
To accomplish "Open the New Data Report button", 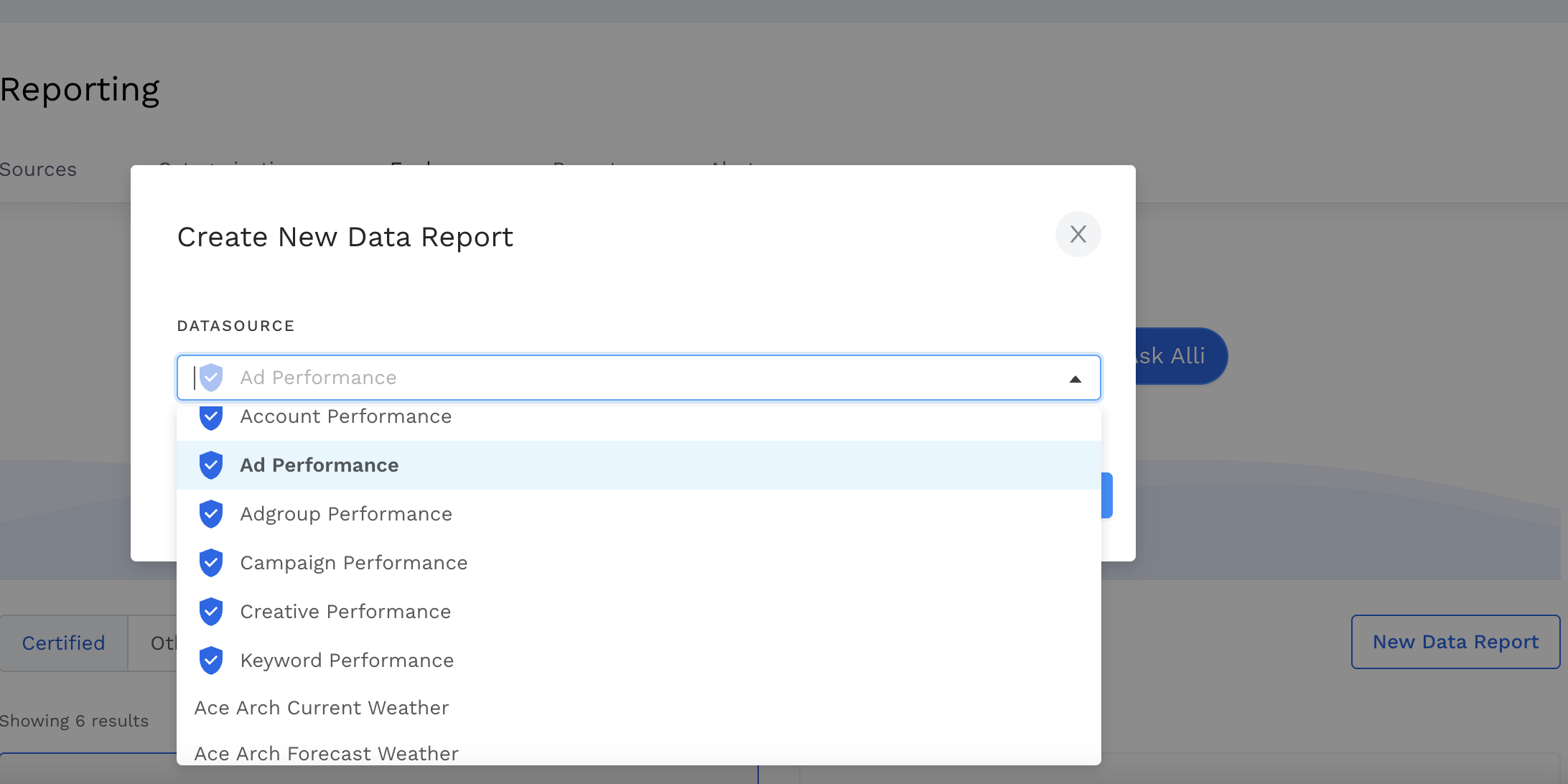I will pos(1455,642).
